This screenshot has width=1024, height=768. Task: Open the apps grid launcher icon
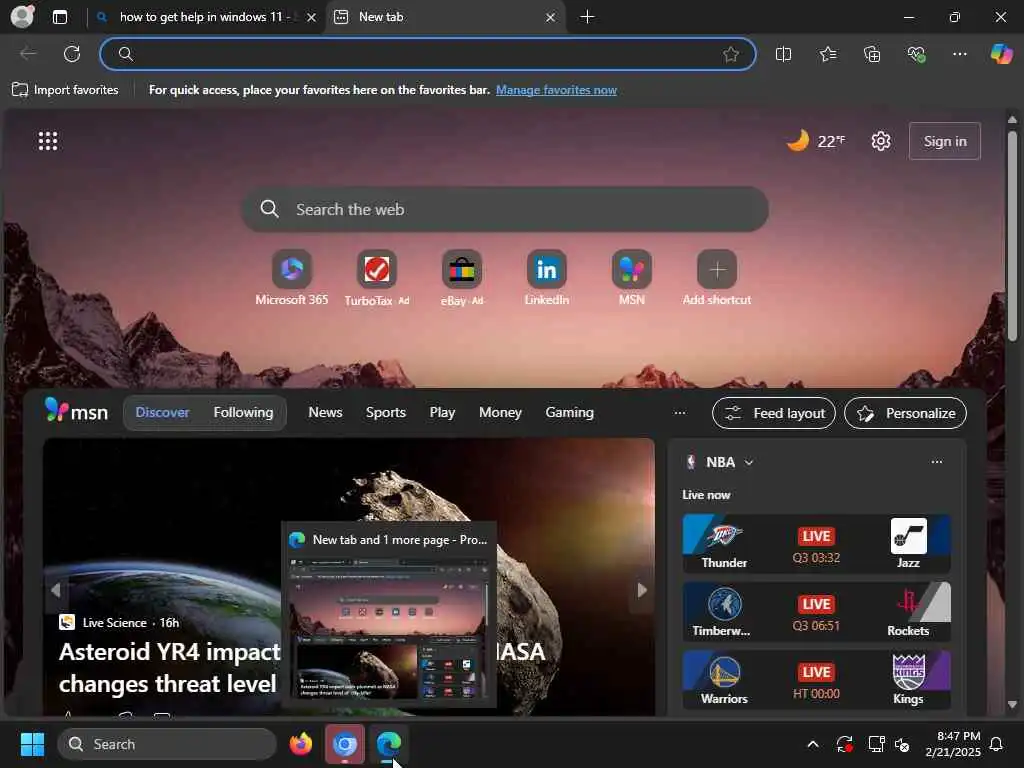(x=48, y=141)
